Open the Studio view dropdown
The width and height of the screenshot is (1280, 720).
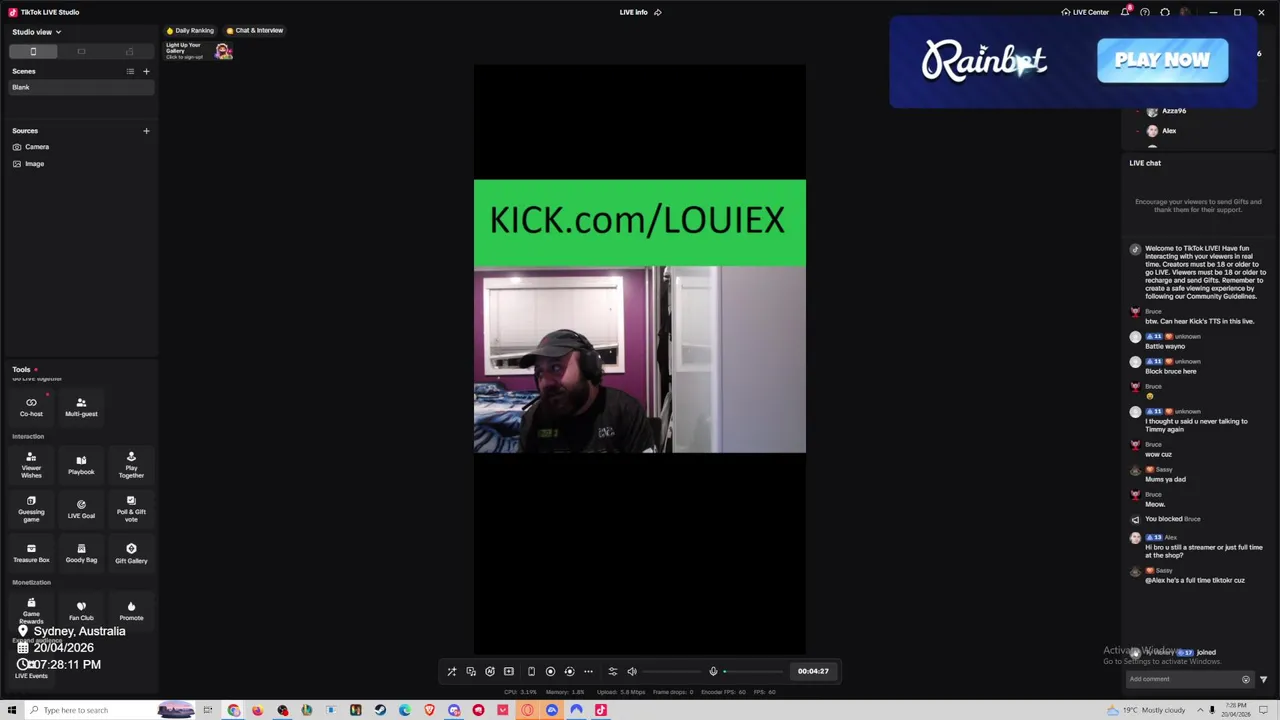[x=36, y=32]
